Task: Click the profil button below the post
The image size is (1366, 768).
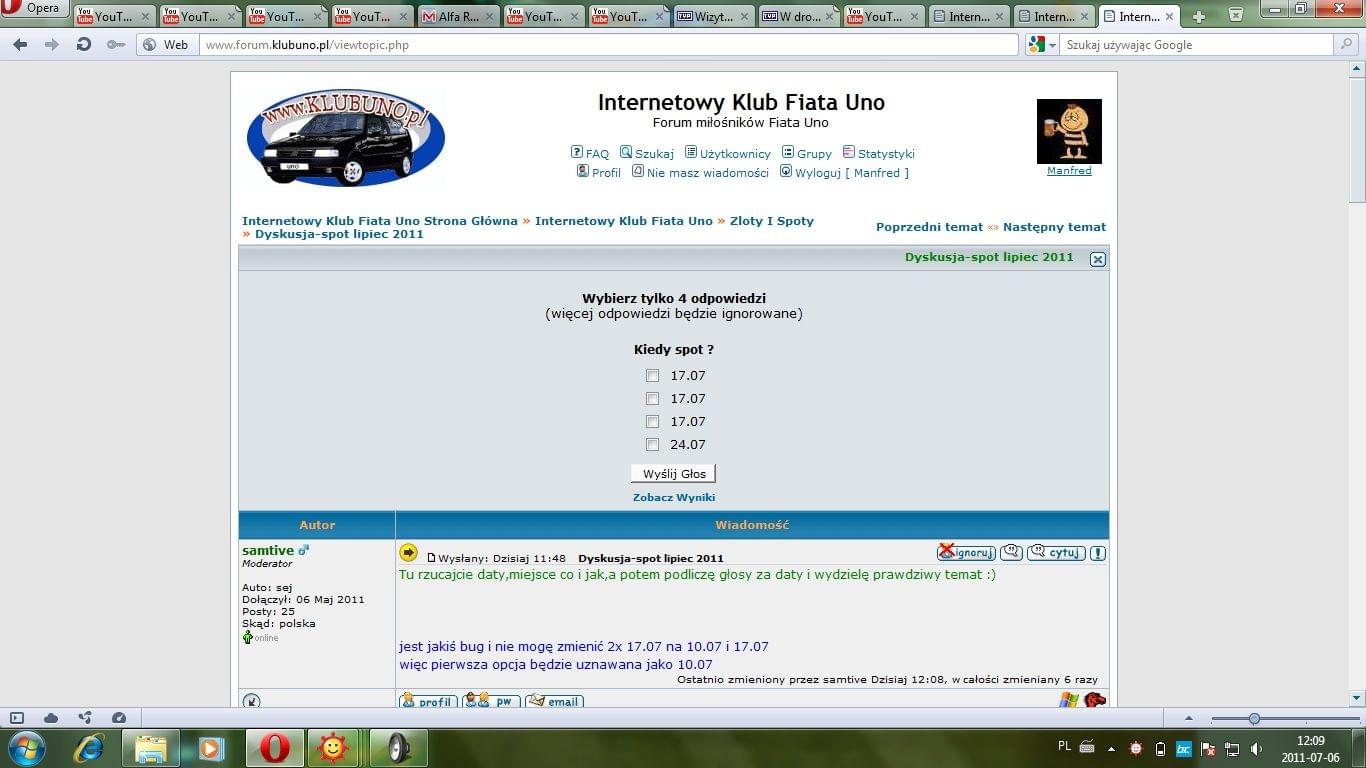Action: (428, 701)
